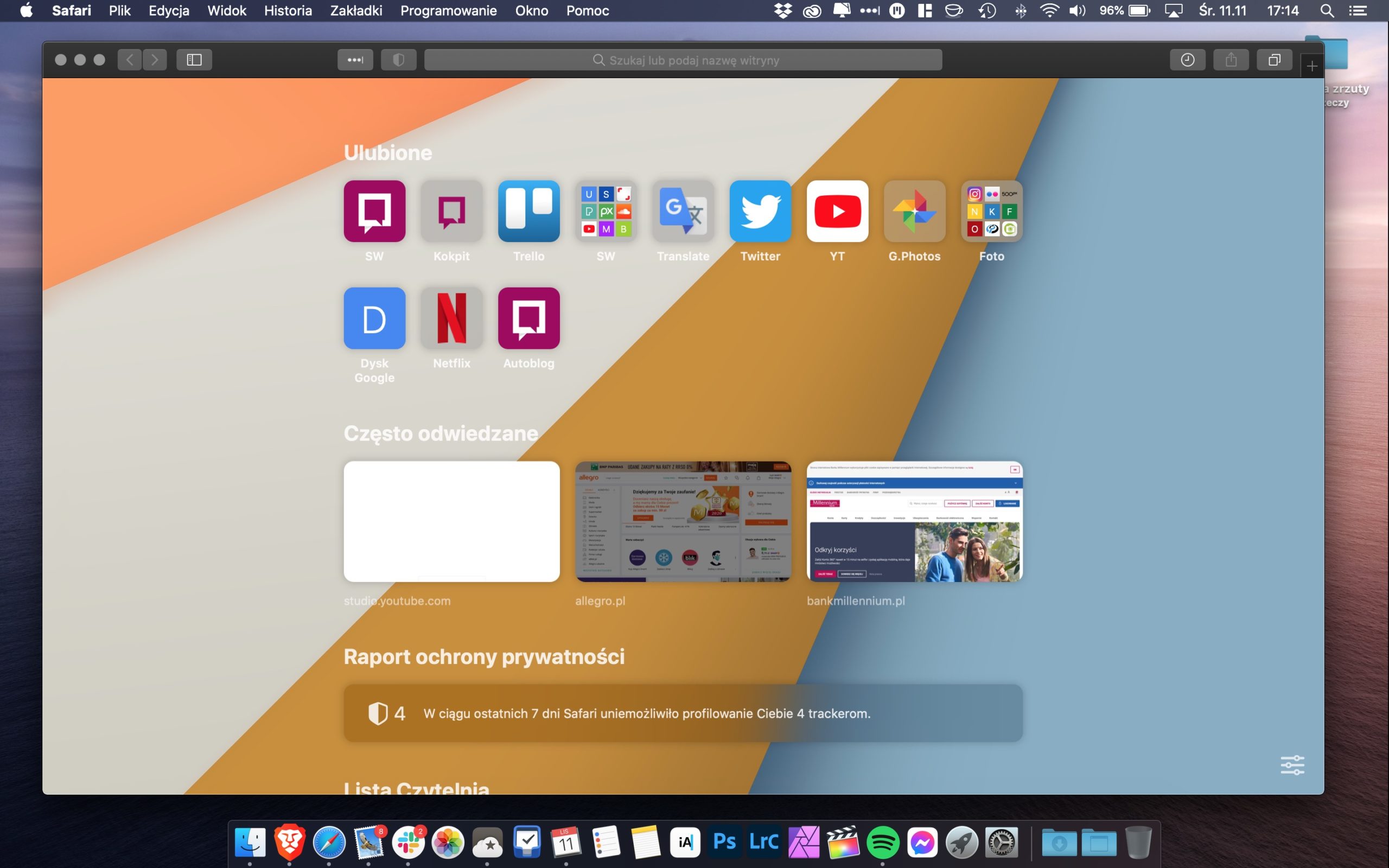The height and width of the screenshot is (868, 1389).
Task: Click the battery status 96% indicator
Action: (1125, 10)
